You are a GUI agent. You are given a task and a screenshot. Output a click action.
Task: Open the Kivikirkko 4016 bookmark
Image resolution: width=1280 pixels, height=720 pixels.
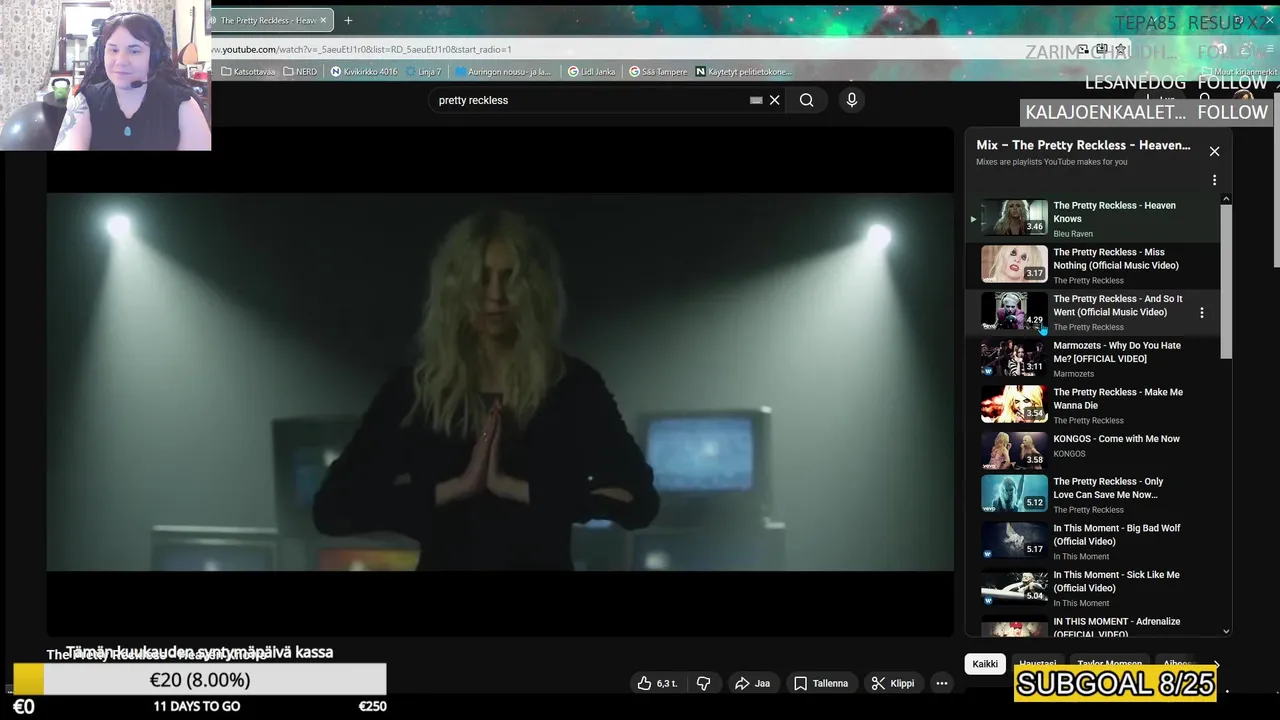click(363, 72)
